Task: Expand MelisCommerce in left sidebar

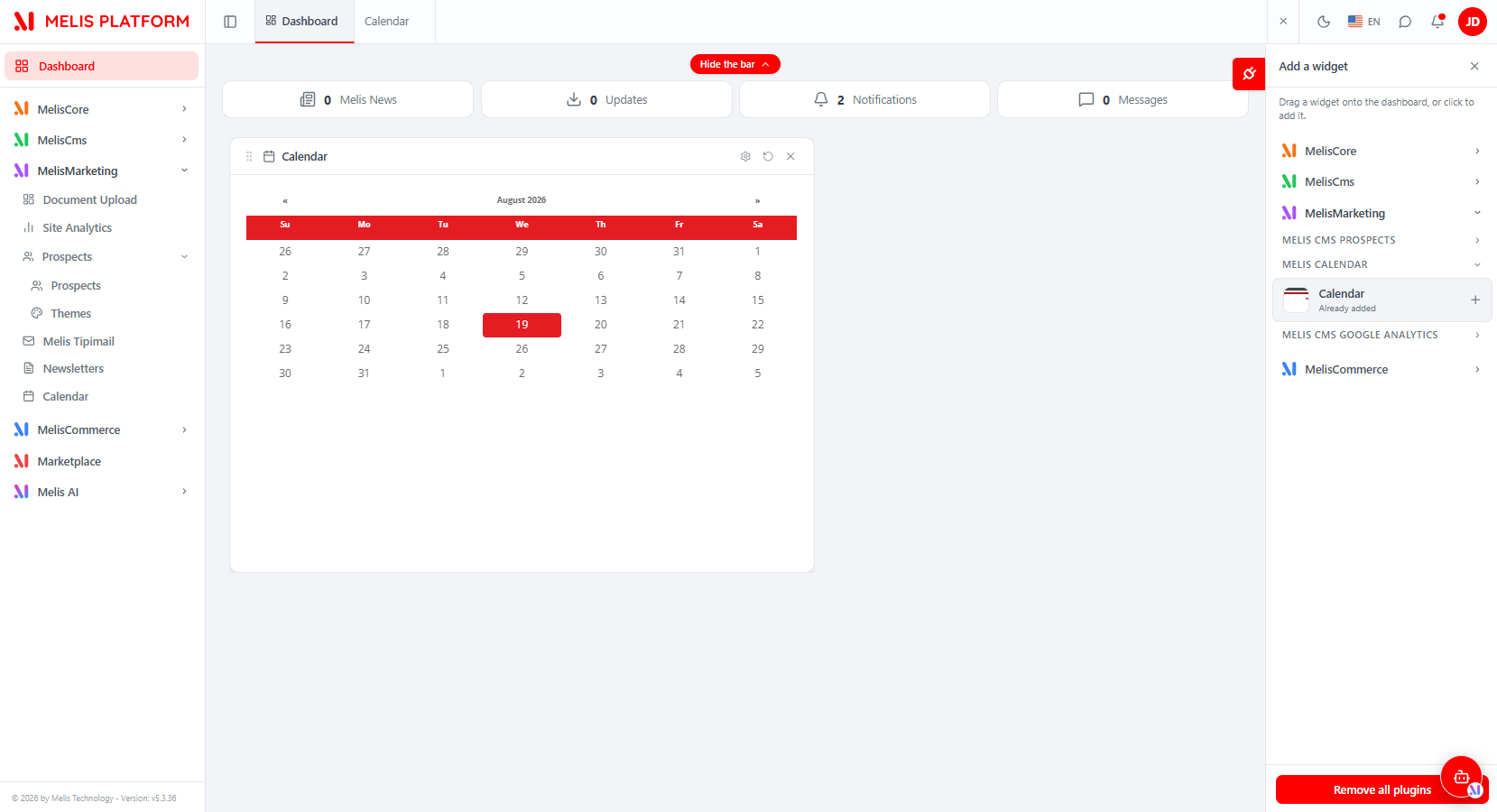Action: pos(101,429)
